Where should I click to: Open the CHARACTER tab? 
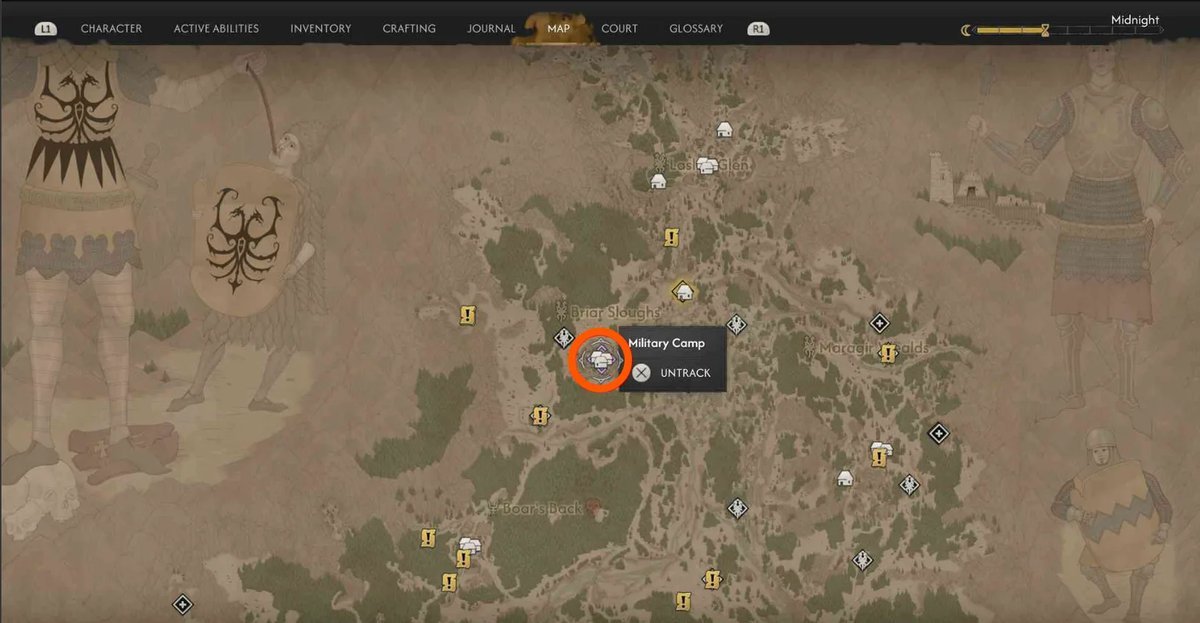111,29
